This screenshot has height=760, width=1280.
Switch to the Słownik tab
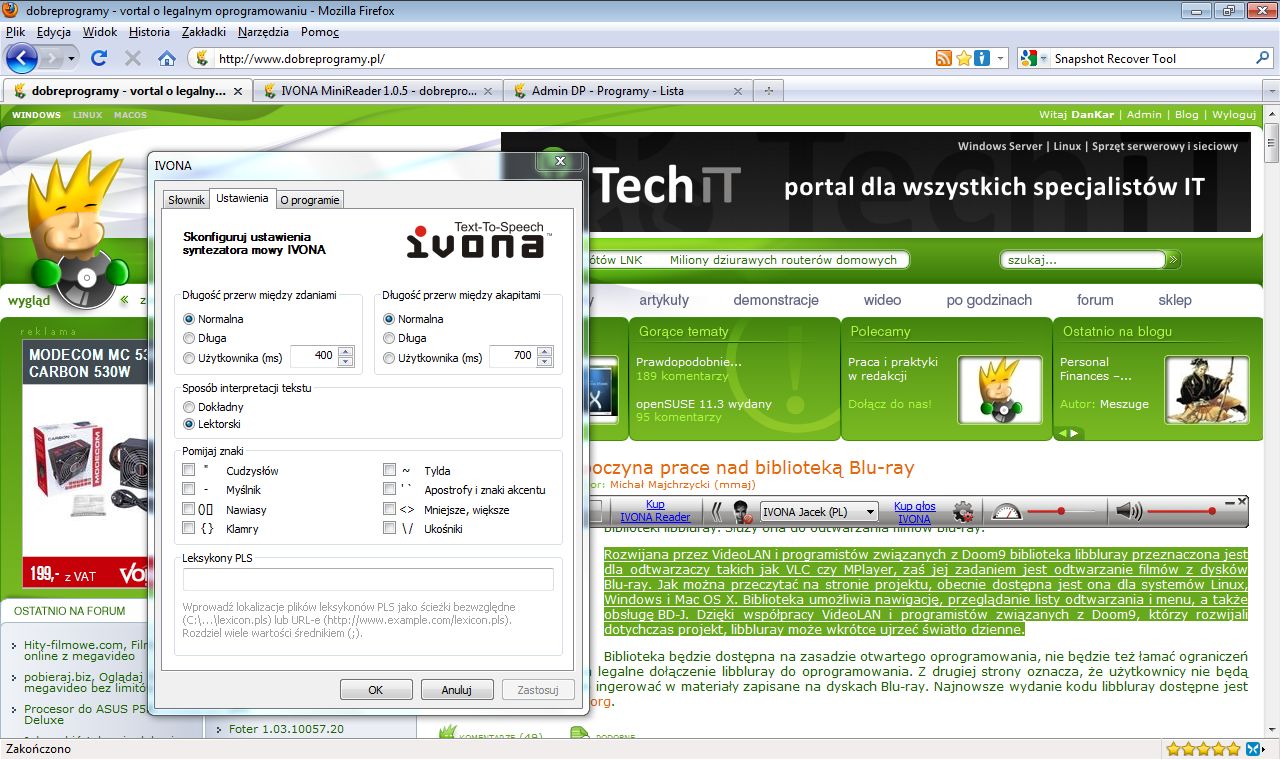[x=187, y=200]
